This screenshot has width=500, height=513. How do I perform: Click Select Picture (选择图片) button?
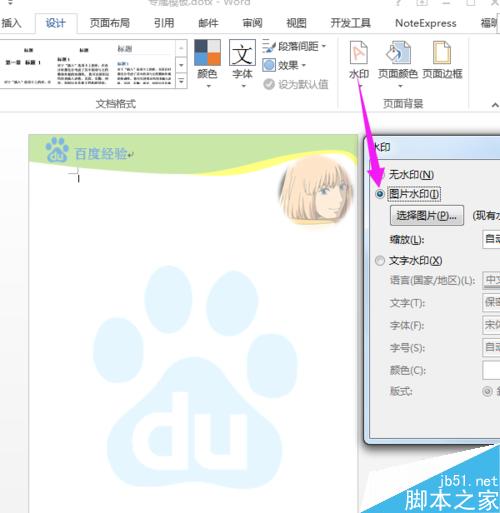(427, 216)
